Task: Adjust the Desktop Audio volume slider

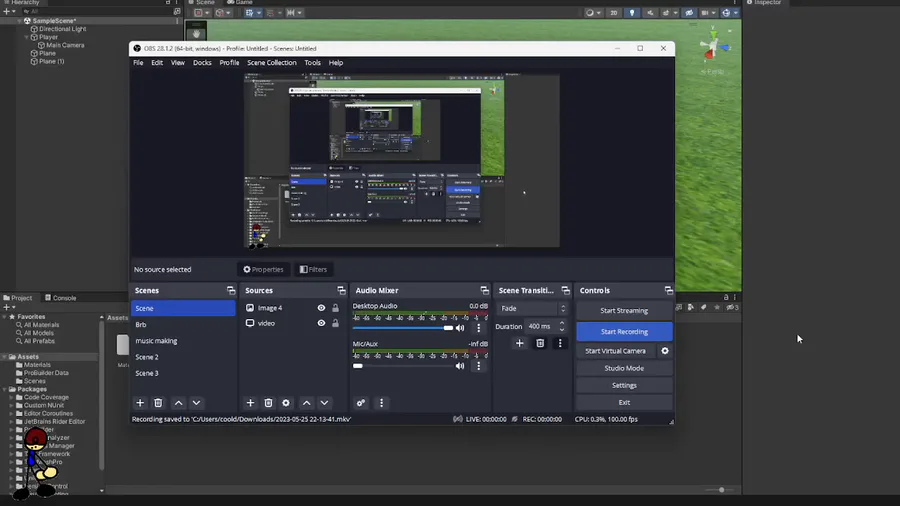Action: 447,328
